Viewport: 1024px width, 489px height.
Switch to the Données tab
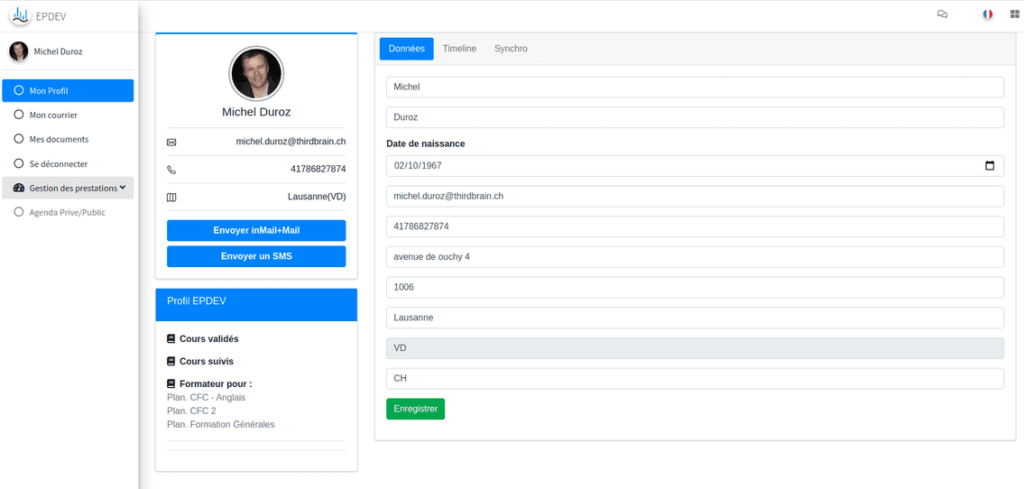[x=406, y=48]
